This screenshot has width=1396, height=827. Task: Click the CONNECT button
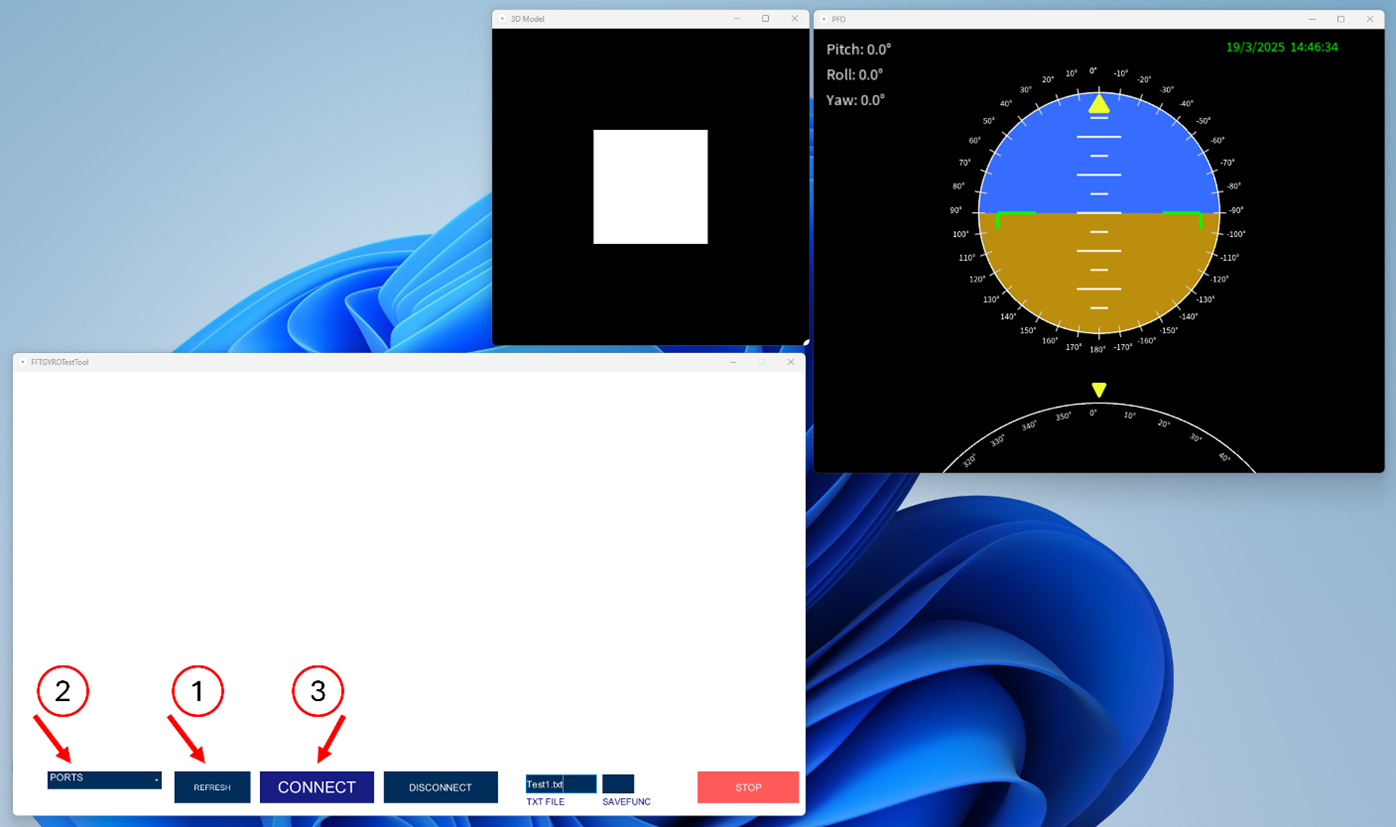point(317,787)
